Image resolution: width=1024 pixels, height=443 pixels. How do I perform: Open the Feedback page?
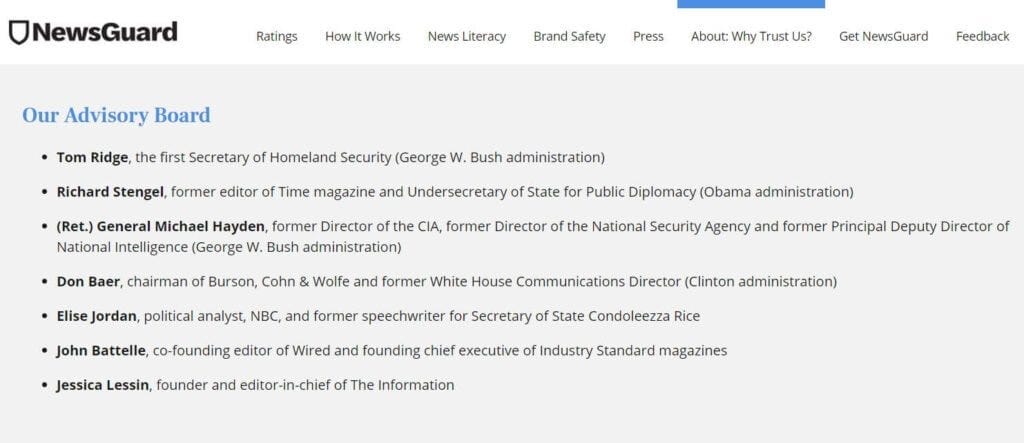983,37
